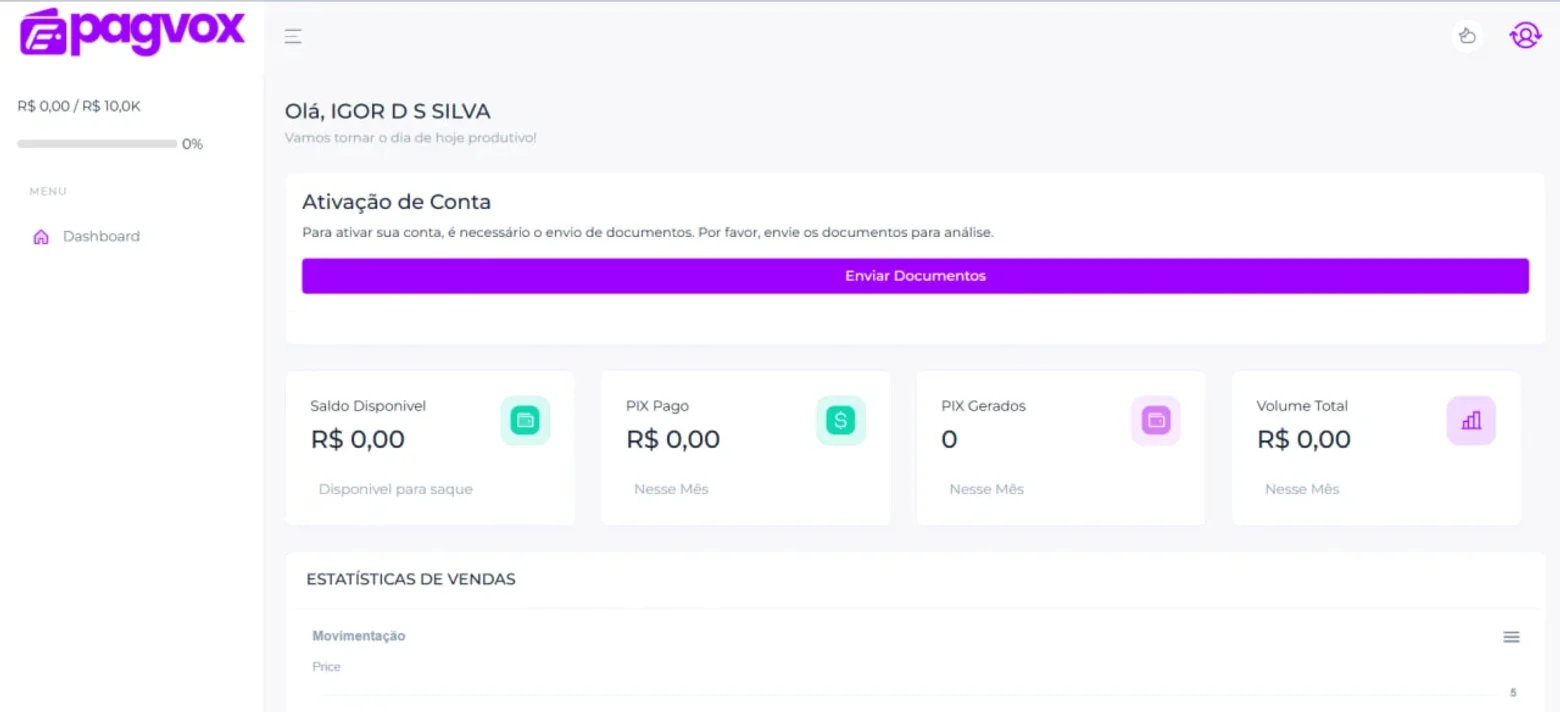Click the 0% progress percentage label
The image size is (1560, 712).
[192, 144]
